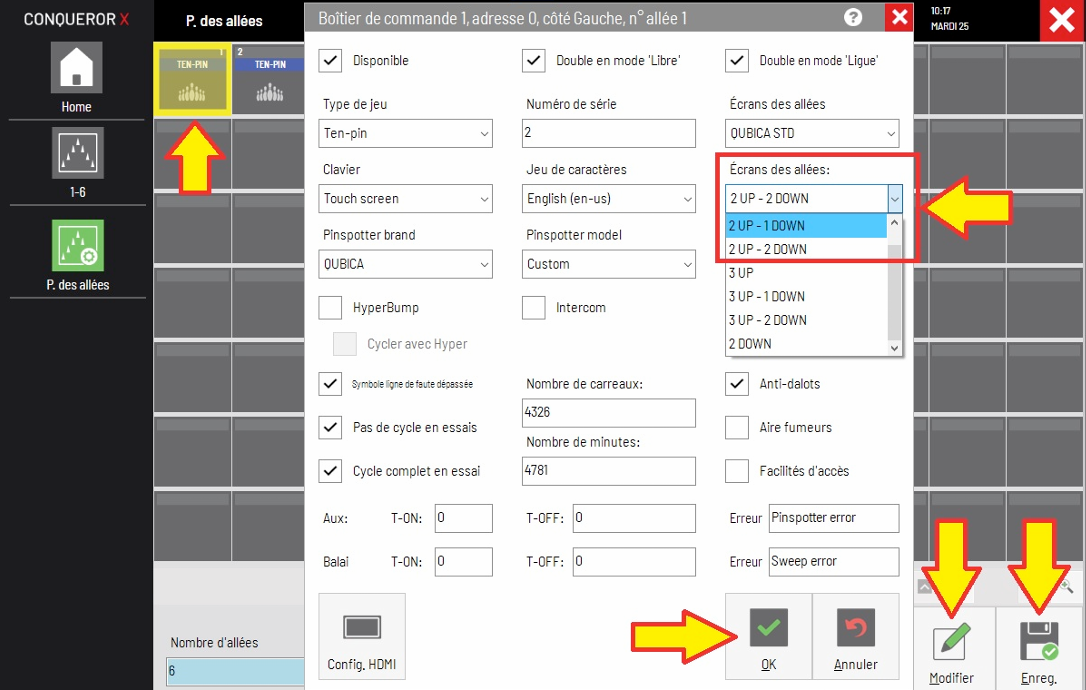Open the Clavier dropdown
This screenshot has width=1086, height=690.
[x=405, y=199]
